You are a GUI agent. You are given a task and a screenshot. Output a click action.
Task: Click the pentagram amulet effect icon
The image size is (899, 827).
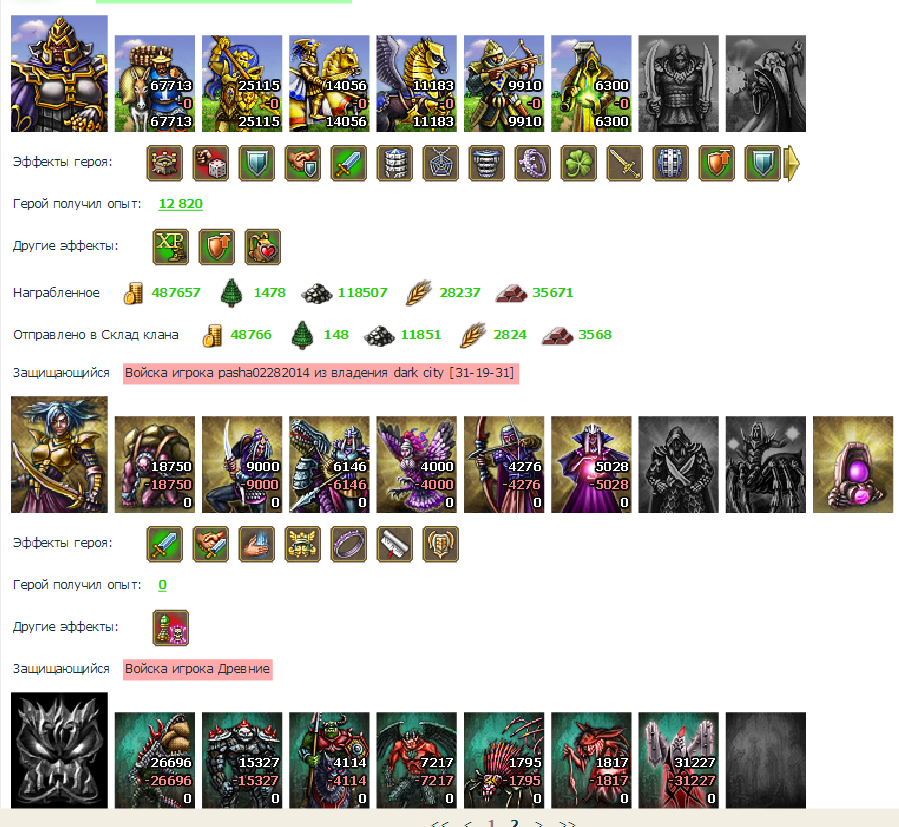[440, 163]
